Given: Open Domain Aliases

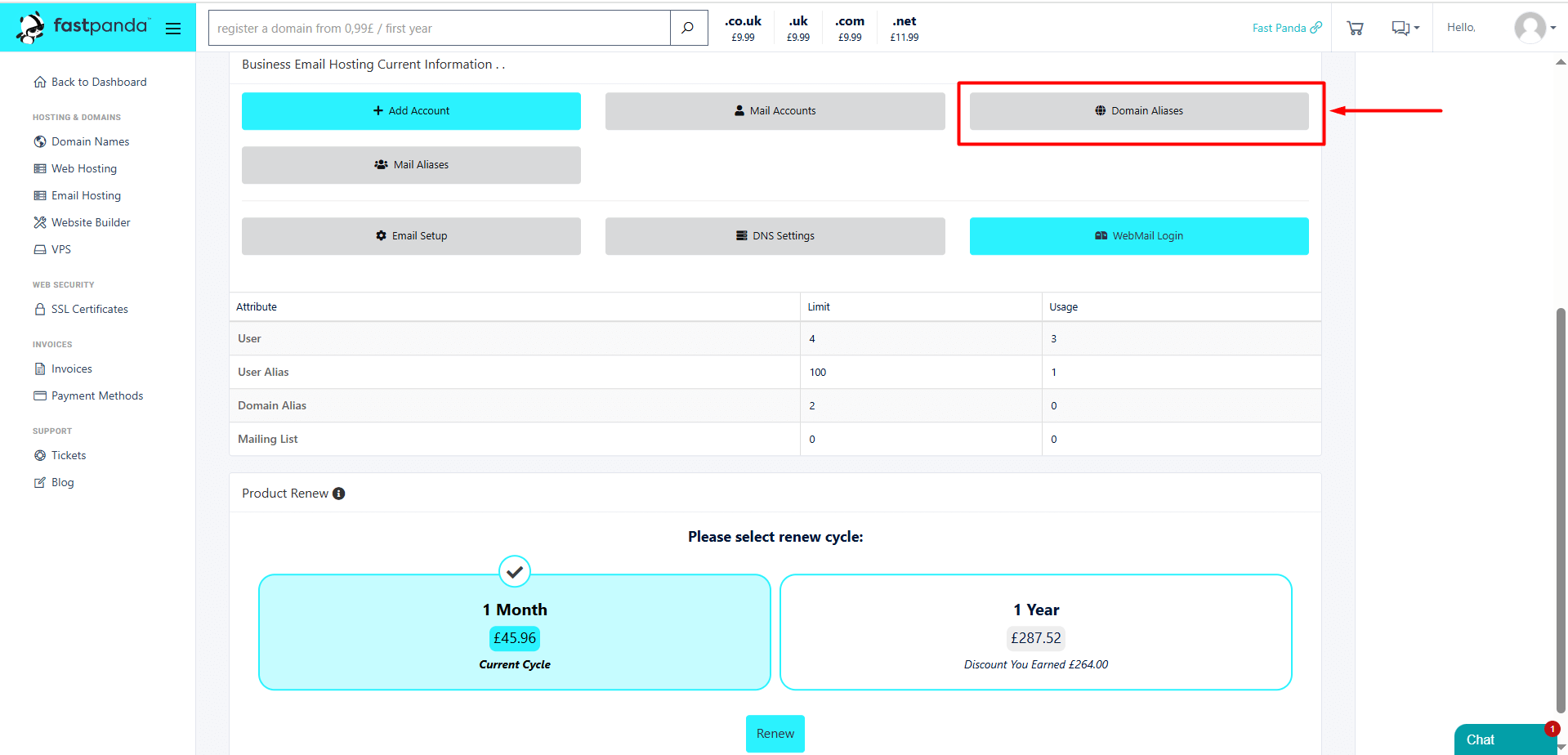Looking at the screenshot, I should [1138, 111].
